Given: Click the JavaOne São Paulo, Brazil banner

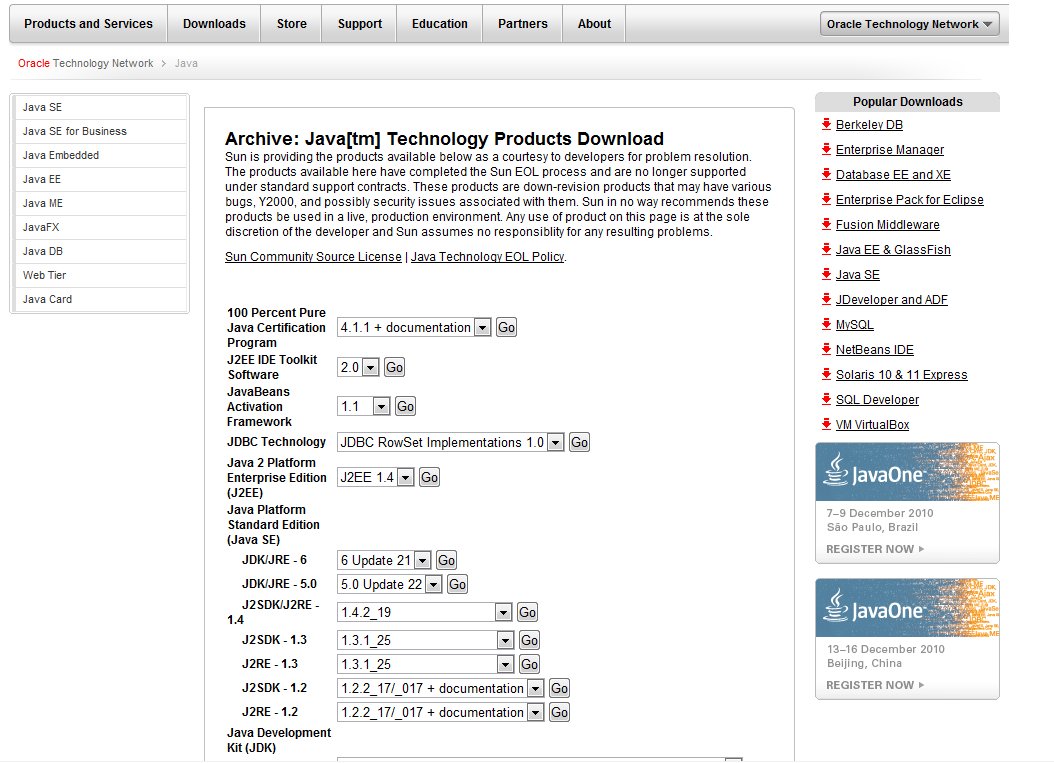Looking at the screenshot, I should [907, 502].
